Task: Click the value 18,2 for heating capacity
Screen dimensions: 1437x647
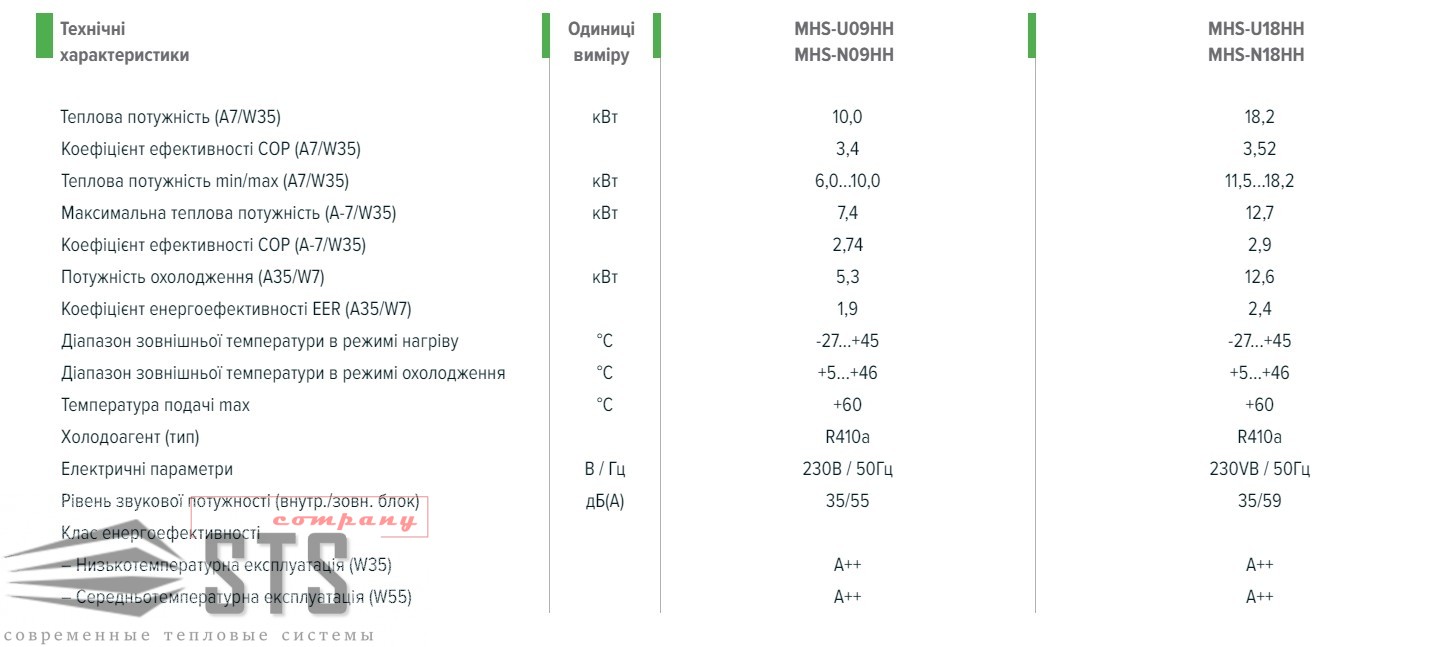Action: (x=1259, y=117)
